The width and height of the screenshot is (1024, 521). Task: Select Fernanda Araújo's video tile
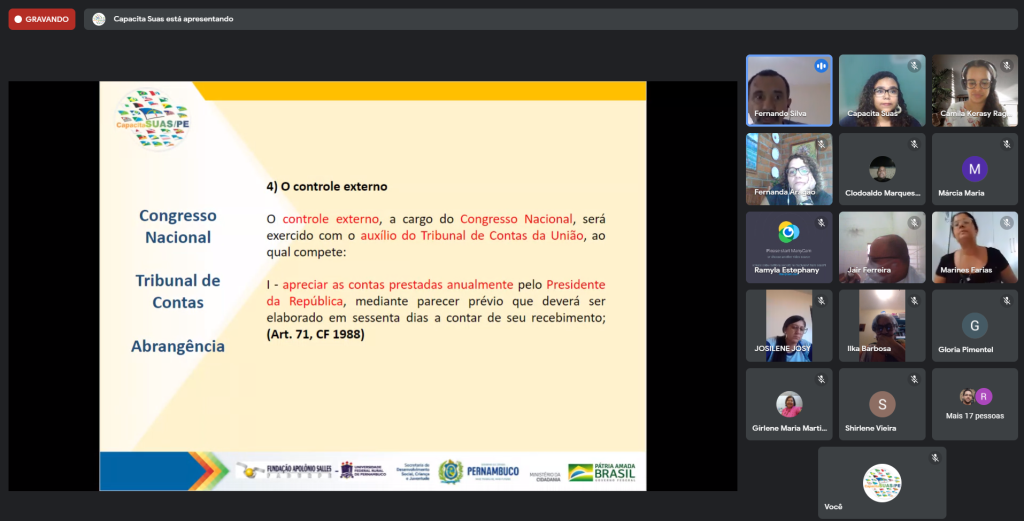coord(788,169)
